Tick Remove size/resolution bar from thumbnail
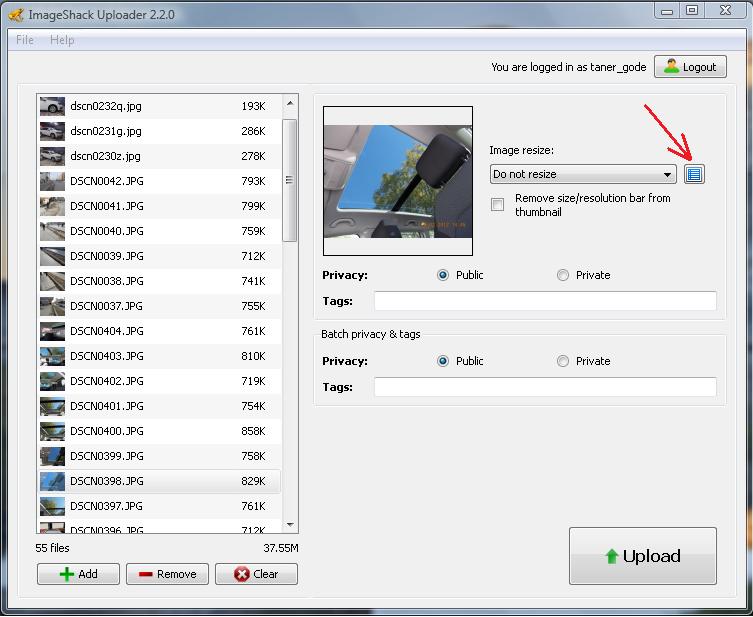The image size is (753, 617). point(498,205)
